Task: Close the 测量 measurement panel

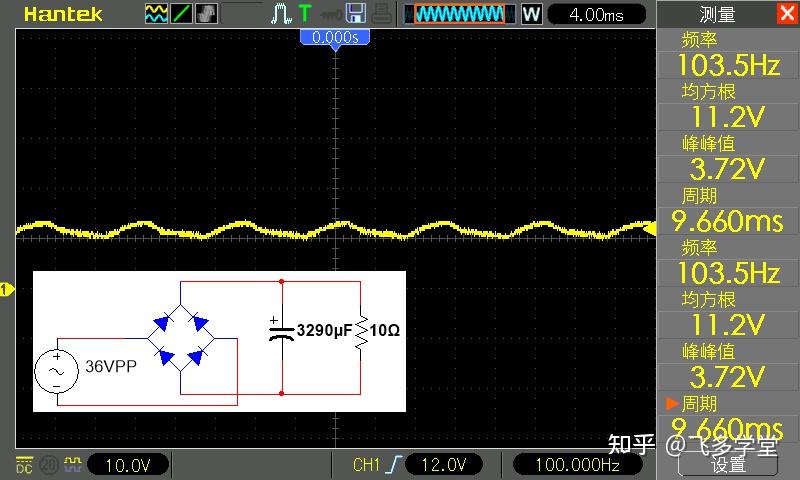Action: tap(787, 13)
